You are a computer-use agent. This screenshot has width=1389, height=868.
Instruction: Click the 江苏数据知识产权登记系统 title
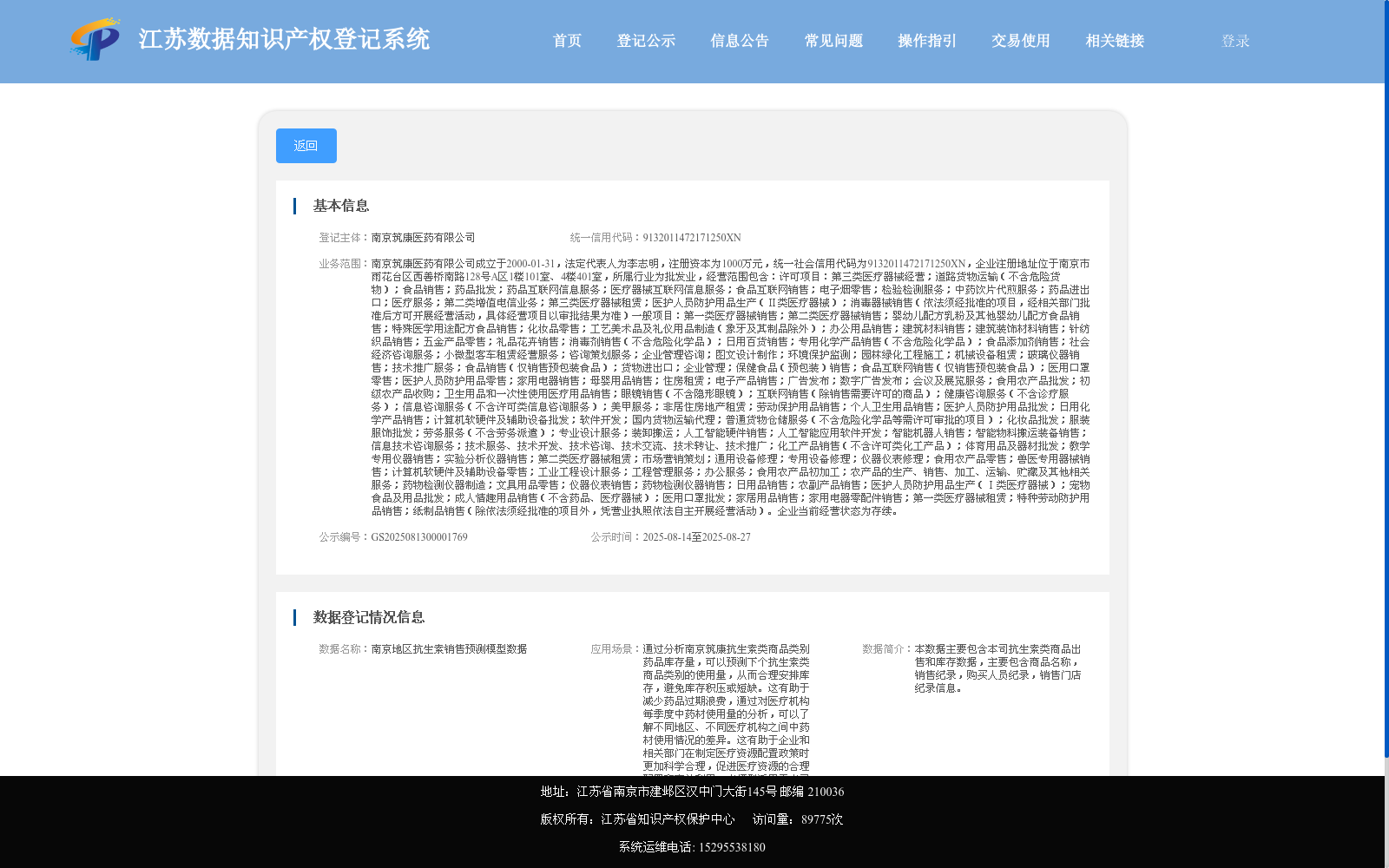coord(284,39)
